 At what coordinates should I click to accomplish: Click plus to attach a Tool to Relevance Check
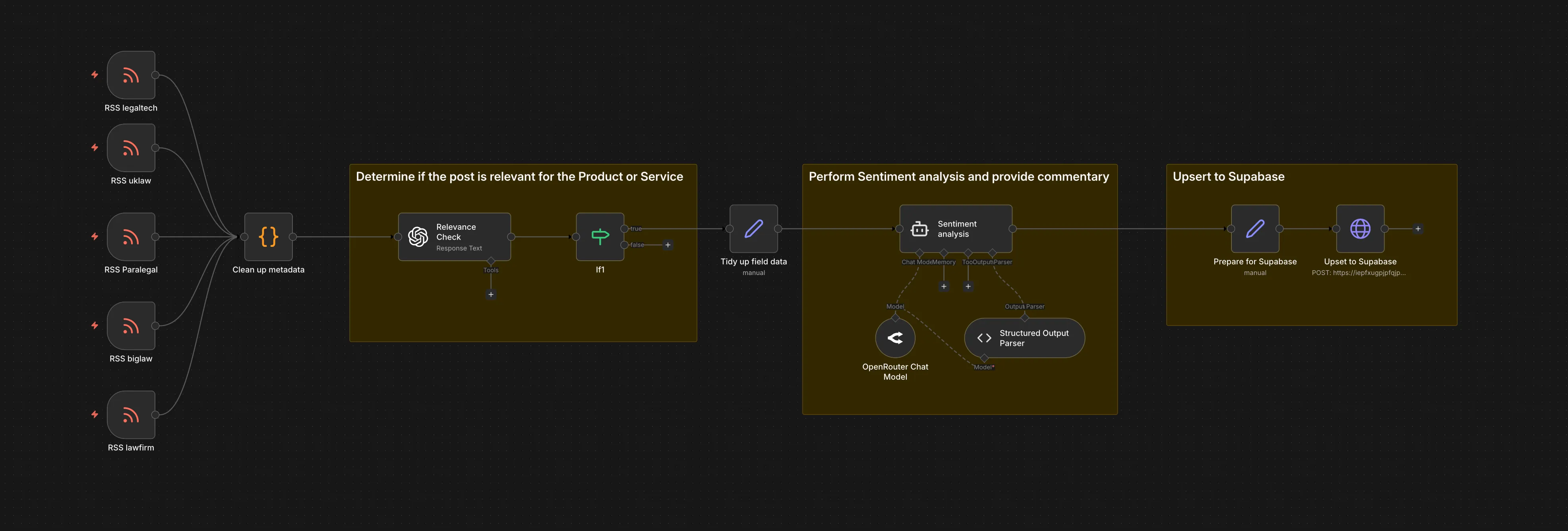coord(491,294)
